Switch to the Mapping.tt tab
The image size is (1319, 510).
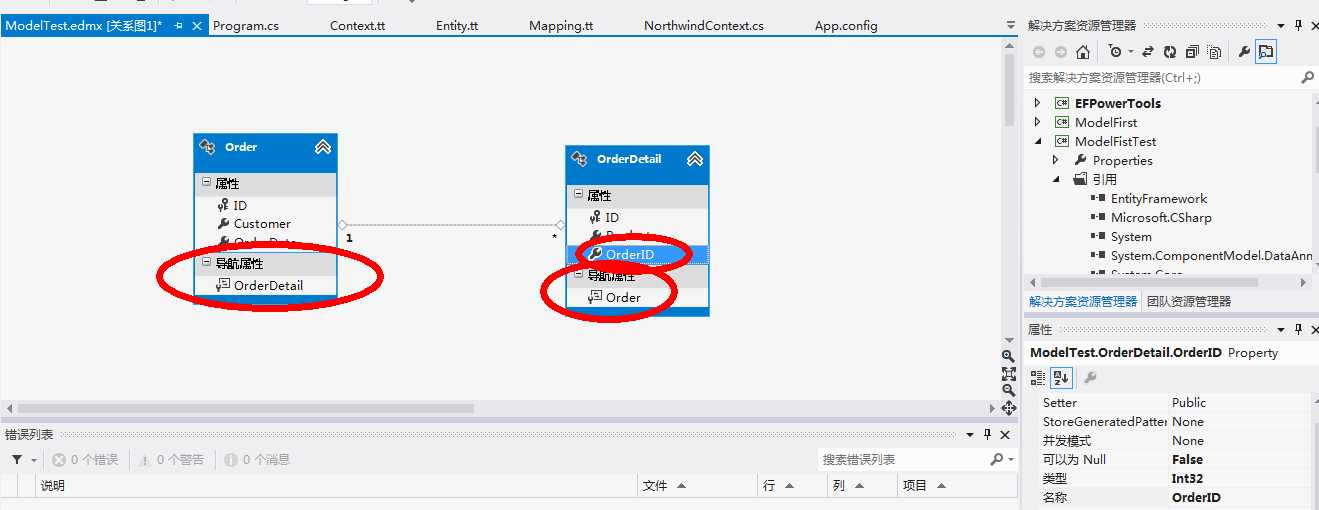[561, 26]
